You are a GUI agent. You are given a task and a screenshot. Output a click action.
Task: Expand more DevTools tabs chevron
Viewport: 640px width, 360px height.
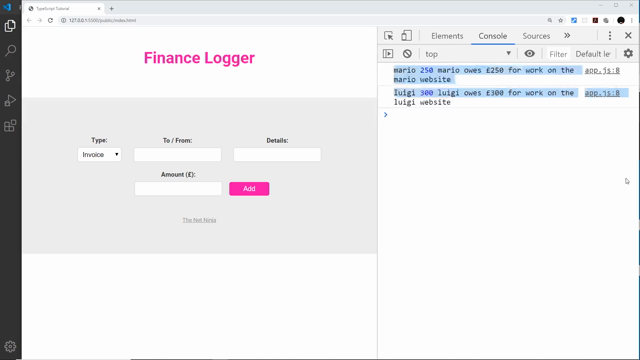pos(567,36)
